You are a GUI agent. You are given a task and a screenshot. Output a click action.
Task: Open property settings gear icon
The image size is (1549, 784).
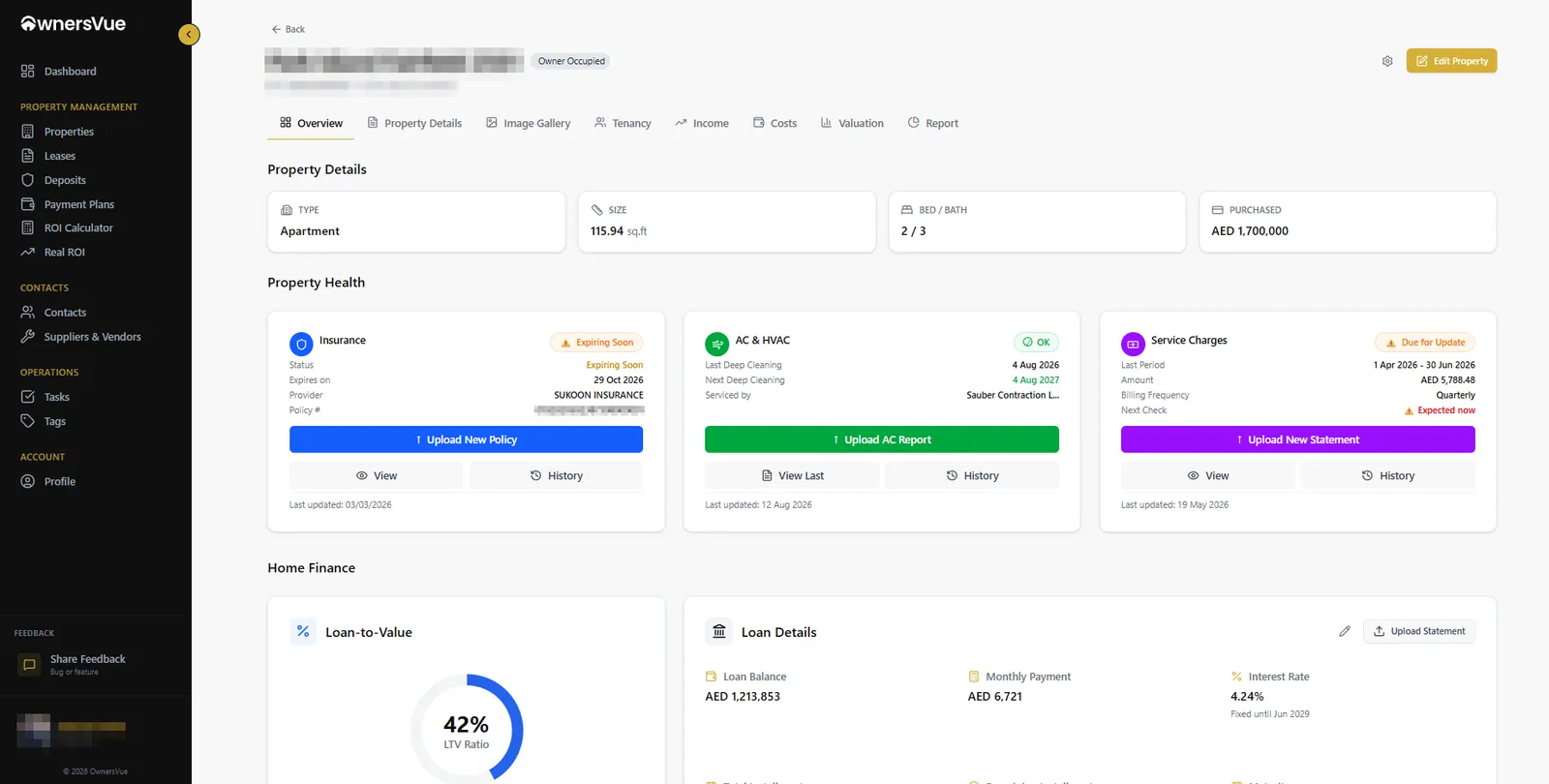tap(1387, 61)
